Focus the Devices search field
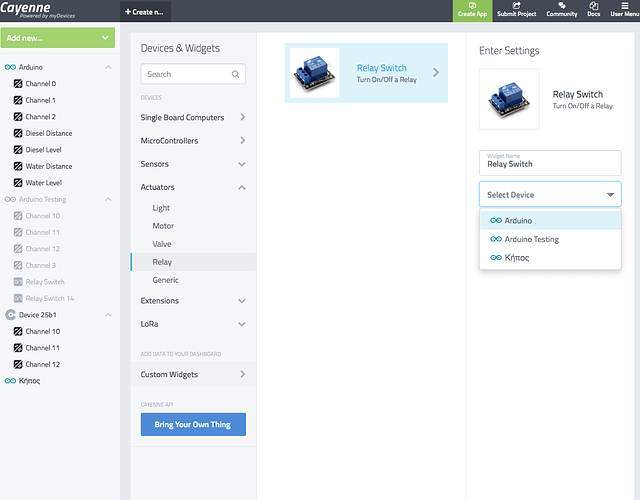This screenshot has height=500, width=640. (x=193, y=74)
